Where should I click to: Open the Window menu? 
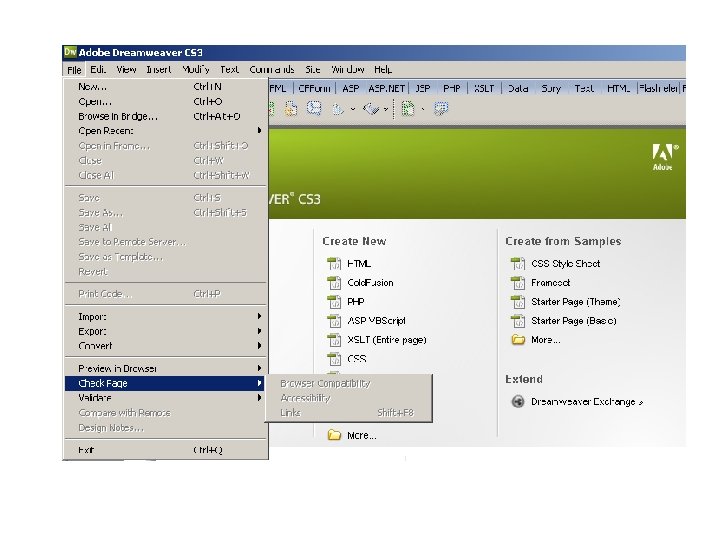(348, 69)
